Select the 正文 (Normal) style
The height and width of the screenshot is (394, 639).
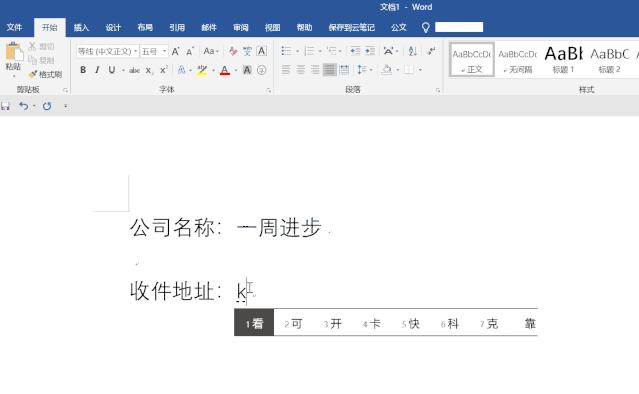[472, 59]
